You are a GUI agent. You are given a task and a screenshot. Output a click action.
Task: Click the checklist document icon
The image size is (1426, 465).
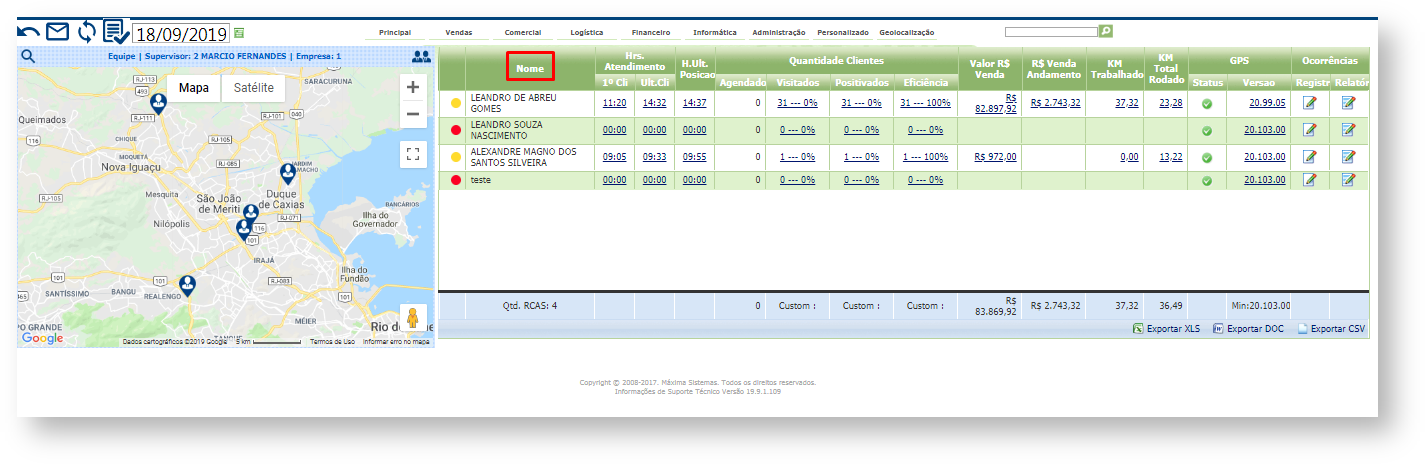[116, 32]
